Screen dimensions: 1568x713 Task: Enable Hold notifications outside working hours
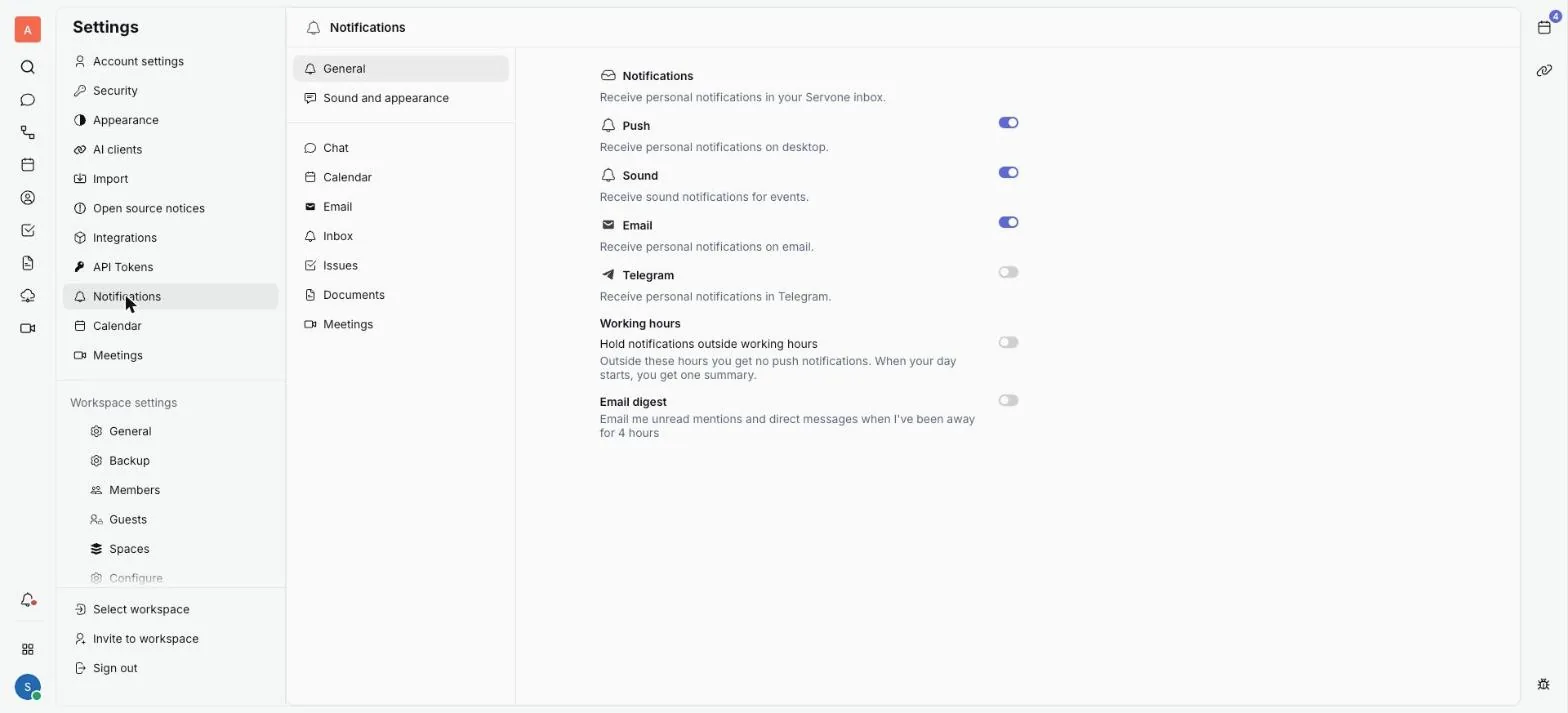coord(1008,342)
